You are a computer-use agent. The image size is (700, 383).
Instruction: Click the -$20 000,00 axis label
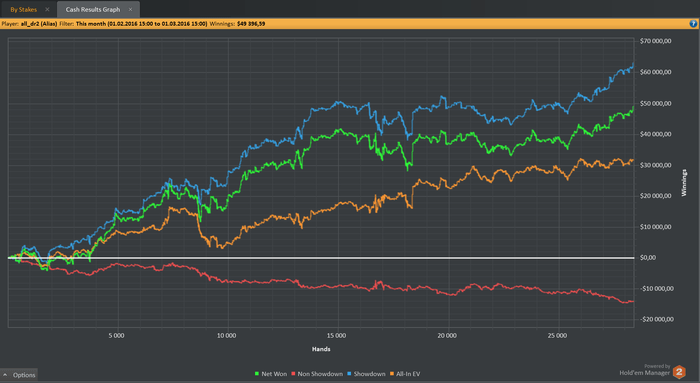tap(656, 320)
